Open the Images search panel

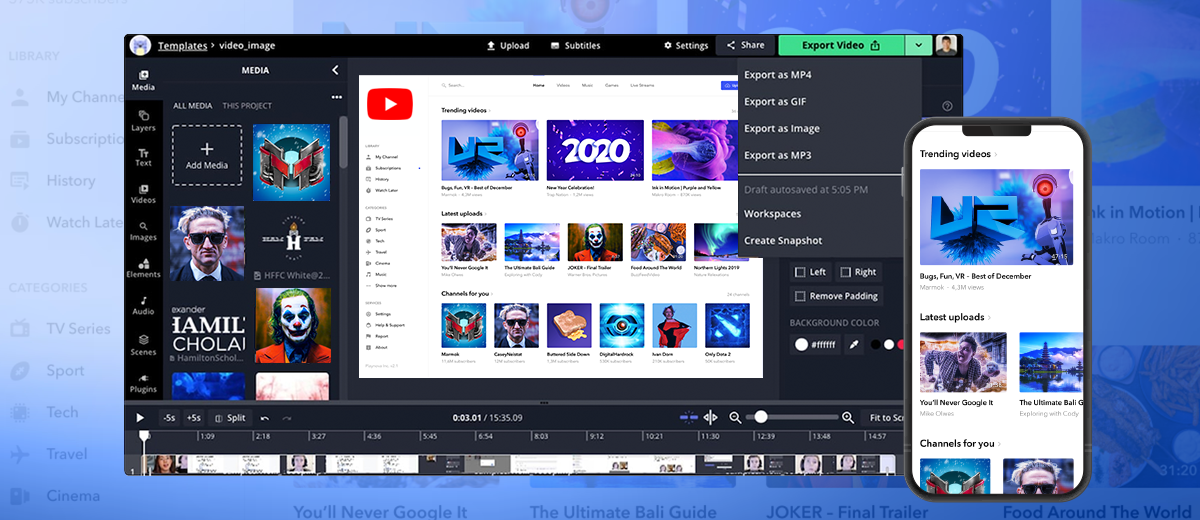(x=143, y=231)
